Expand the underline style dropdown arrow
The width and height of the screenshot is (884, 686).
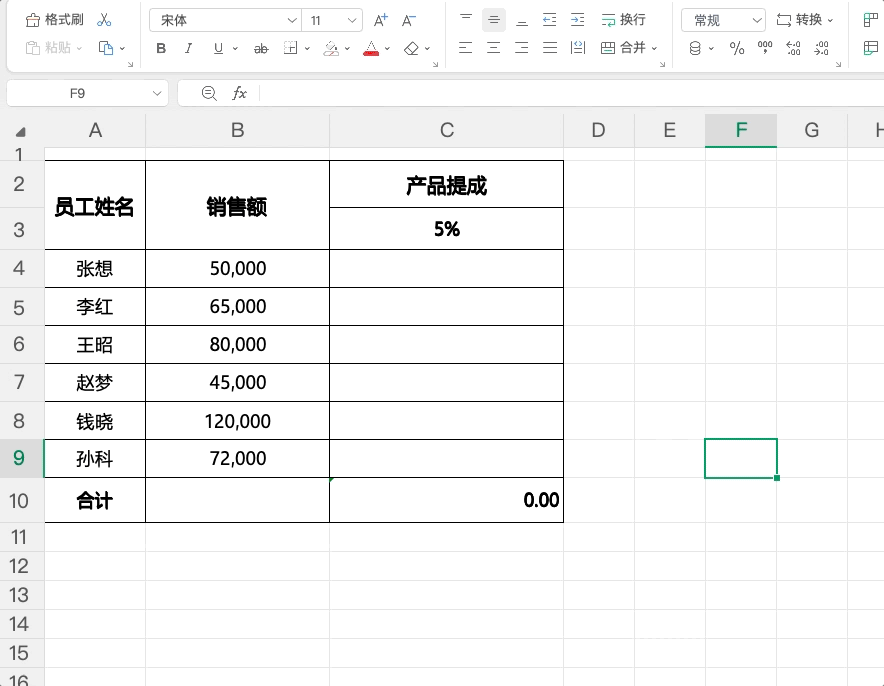coord(235,48)
